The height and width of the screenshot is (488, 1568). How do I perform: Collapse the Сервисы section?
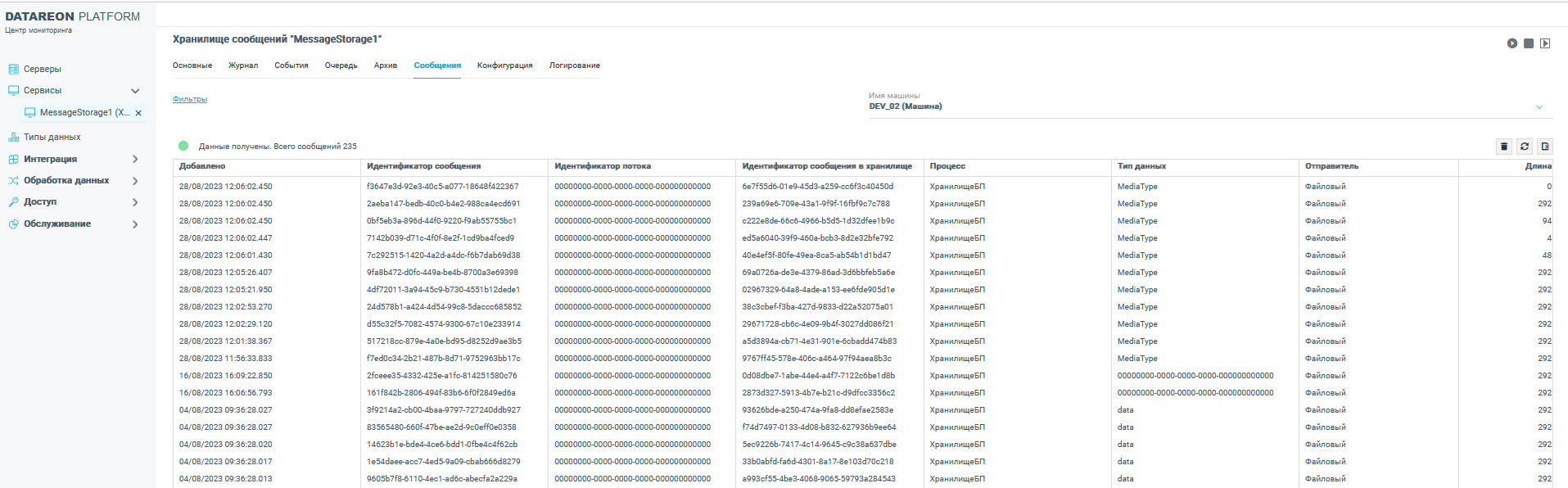point(135,91)
